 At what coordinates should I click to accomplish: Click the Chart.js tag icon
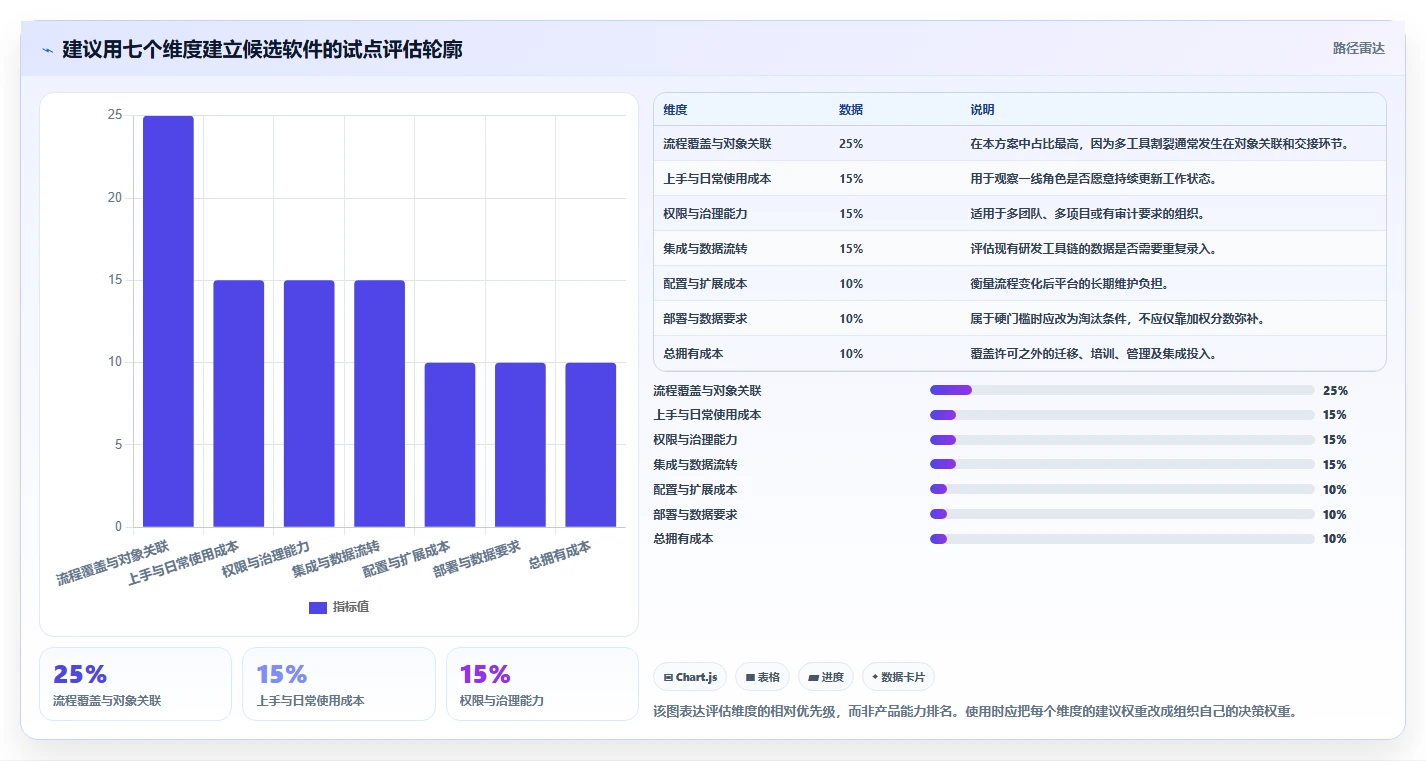click(x=668, y=677)
